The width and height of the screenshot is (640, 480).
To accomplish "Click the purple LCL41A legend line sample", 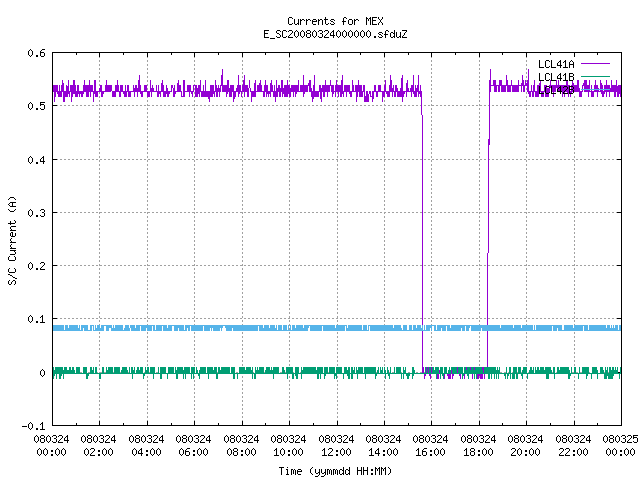I will pyautogui.click(x=595, y=64).
